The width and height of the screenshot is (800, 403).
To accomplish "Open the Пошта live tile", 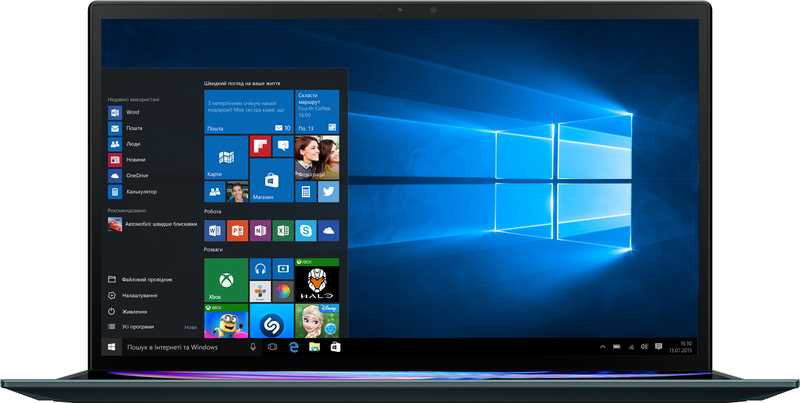I will coord(249,112).
